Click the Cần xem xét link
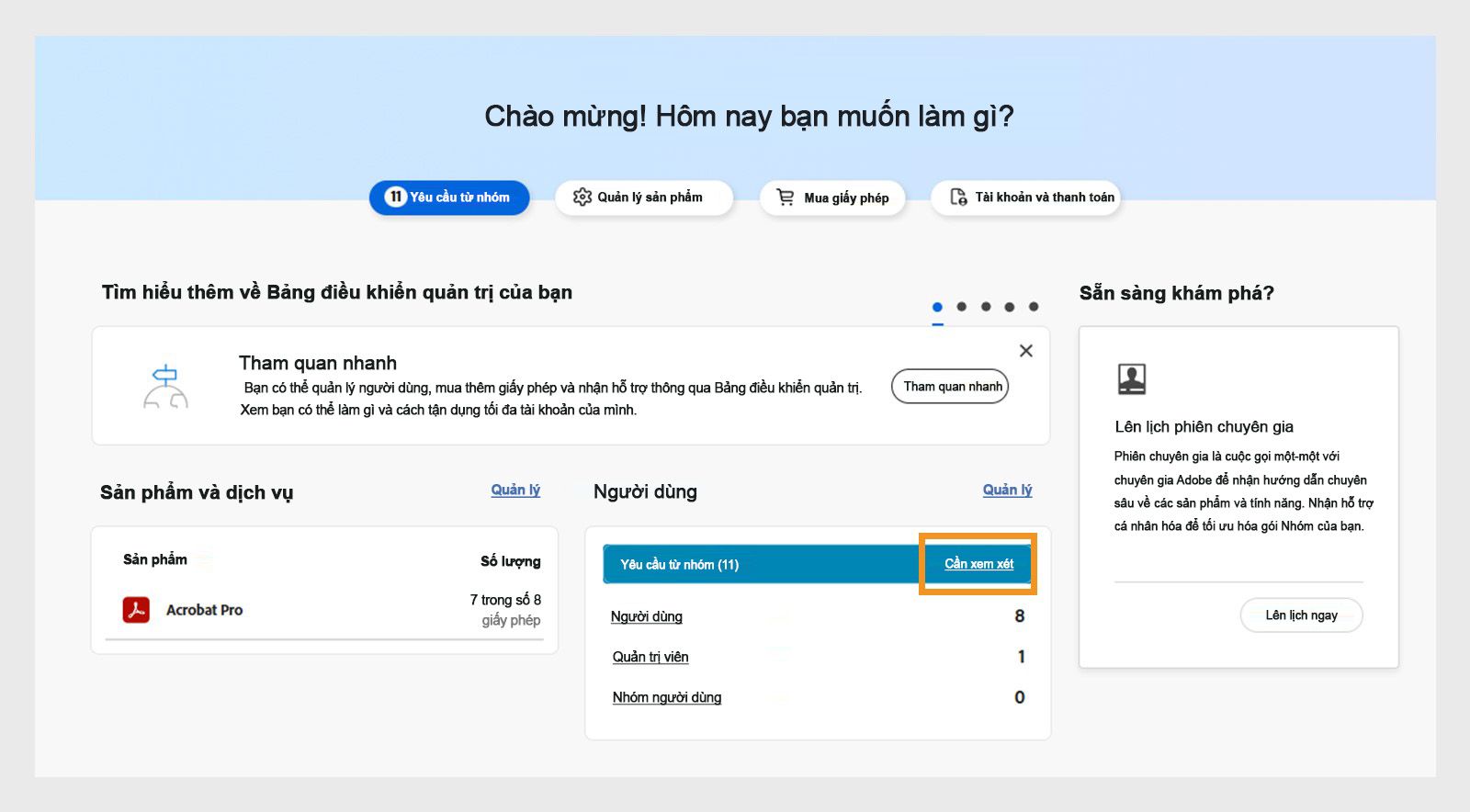 pyautogui.click(x=978, y=564)
